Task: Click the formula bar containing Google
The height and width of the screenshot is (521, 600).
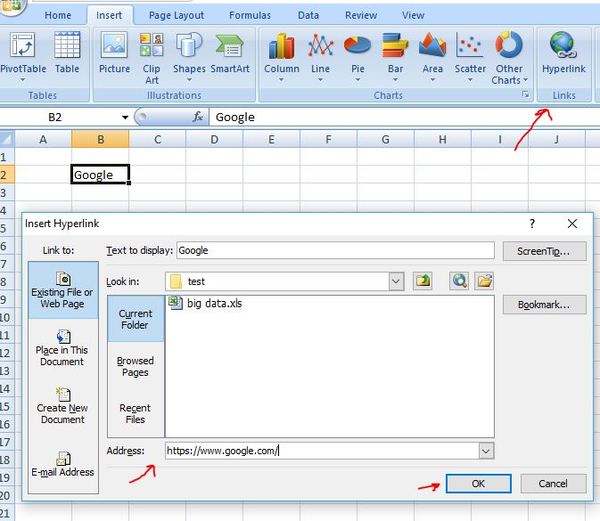Action: [x=405, y=117]
